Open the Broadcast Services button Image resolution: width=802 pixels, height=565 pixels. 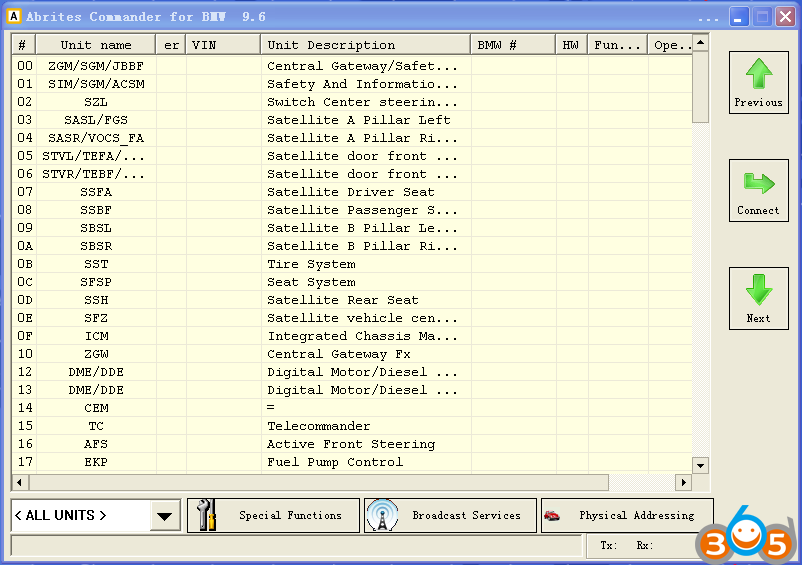[450, 516]
